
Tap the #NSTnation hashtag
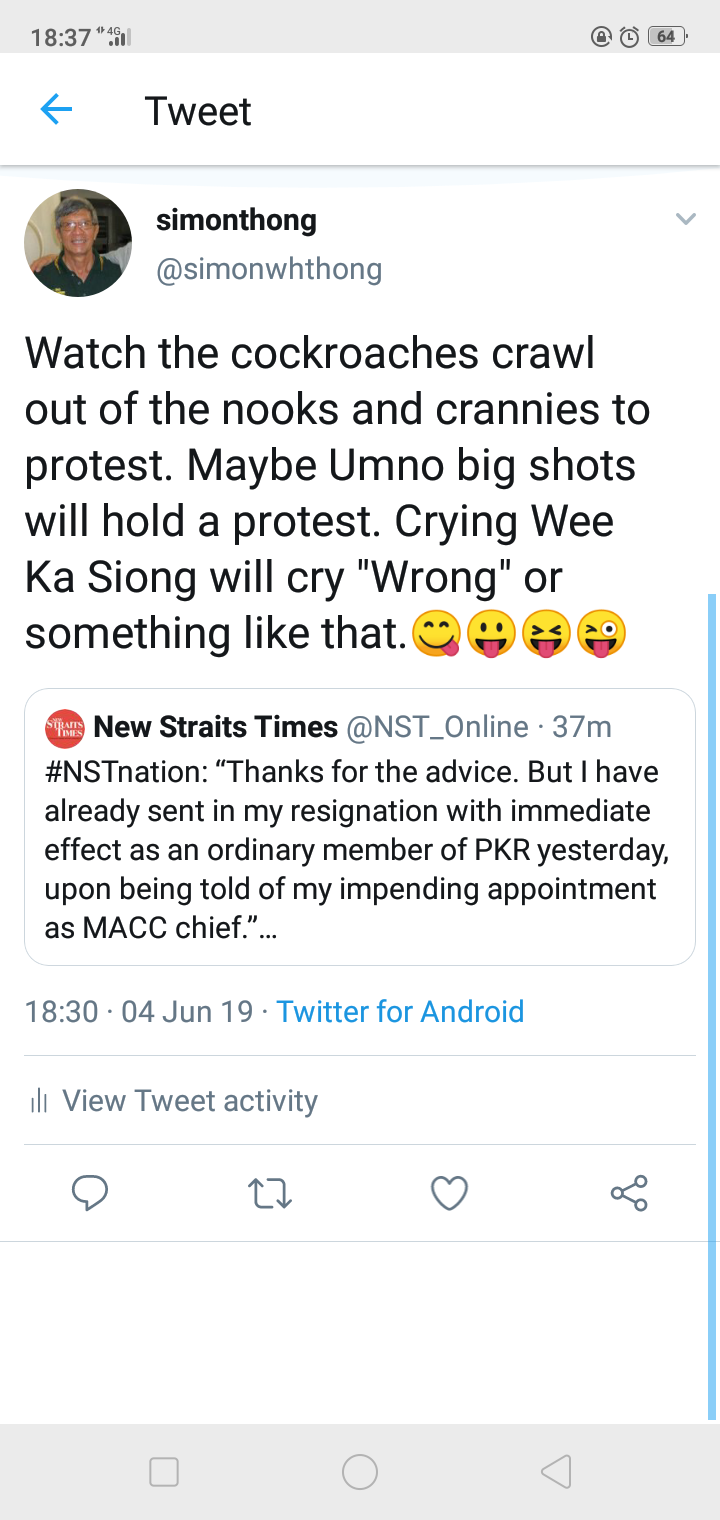coord(122,772)
